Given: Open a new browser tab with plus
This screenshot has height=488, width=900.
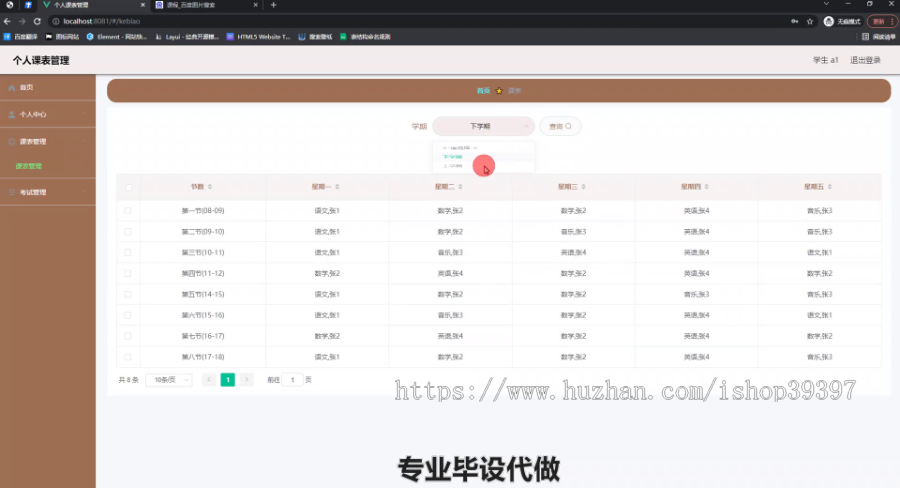Looking at the screenshot, I should click(x=273, y=5).
